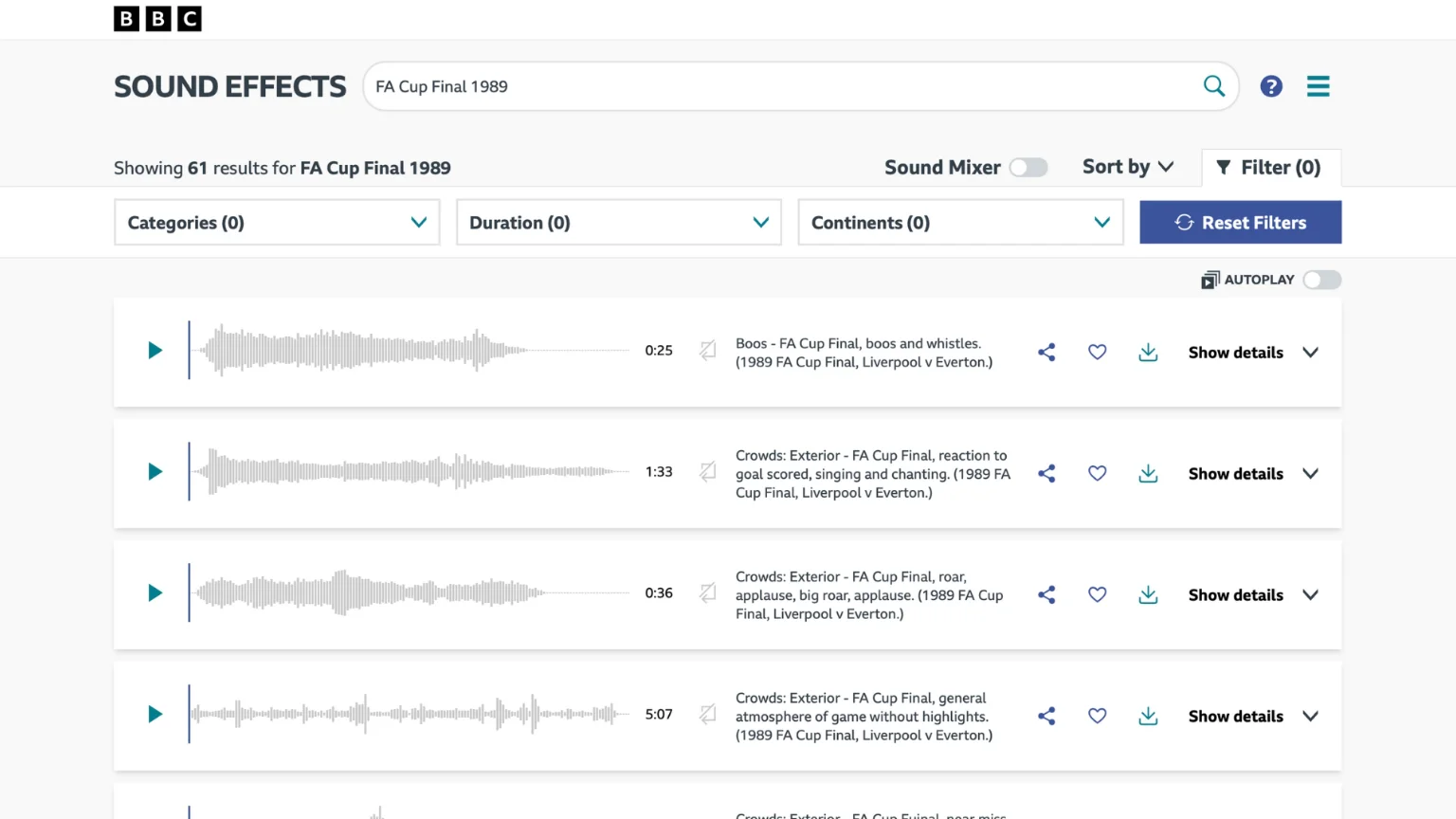Favourite the goal scored reaction sound
This screenshot has height=819, width=1456.
coord(1097,473)
